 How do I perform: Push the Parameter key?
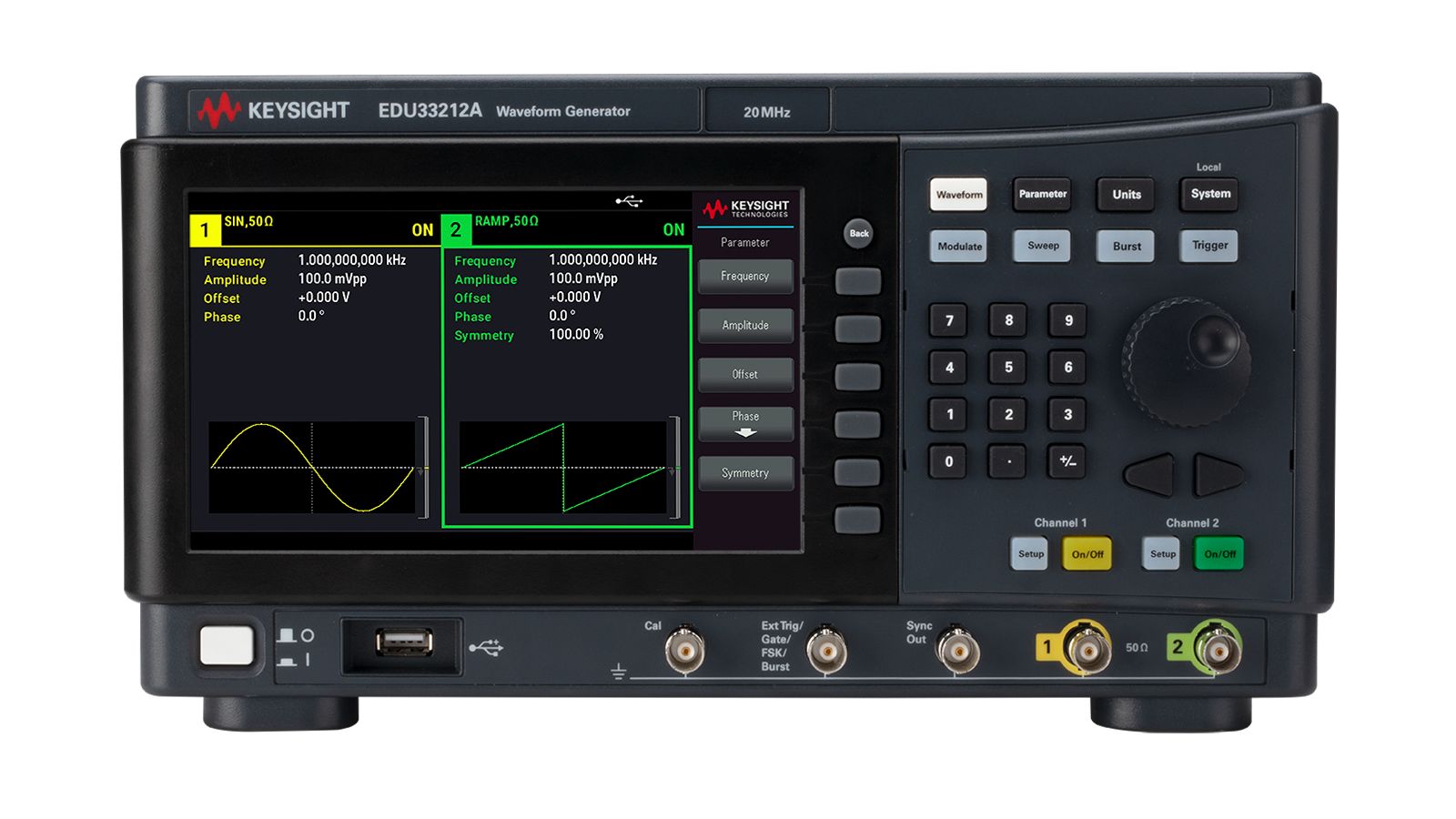1042,195
